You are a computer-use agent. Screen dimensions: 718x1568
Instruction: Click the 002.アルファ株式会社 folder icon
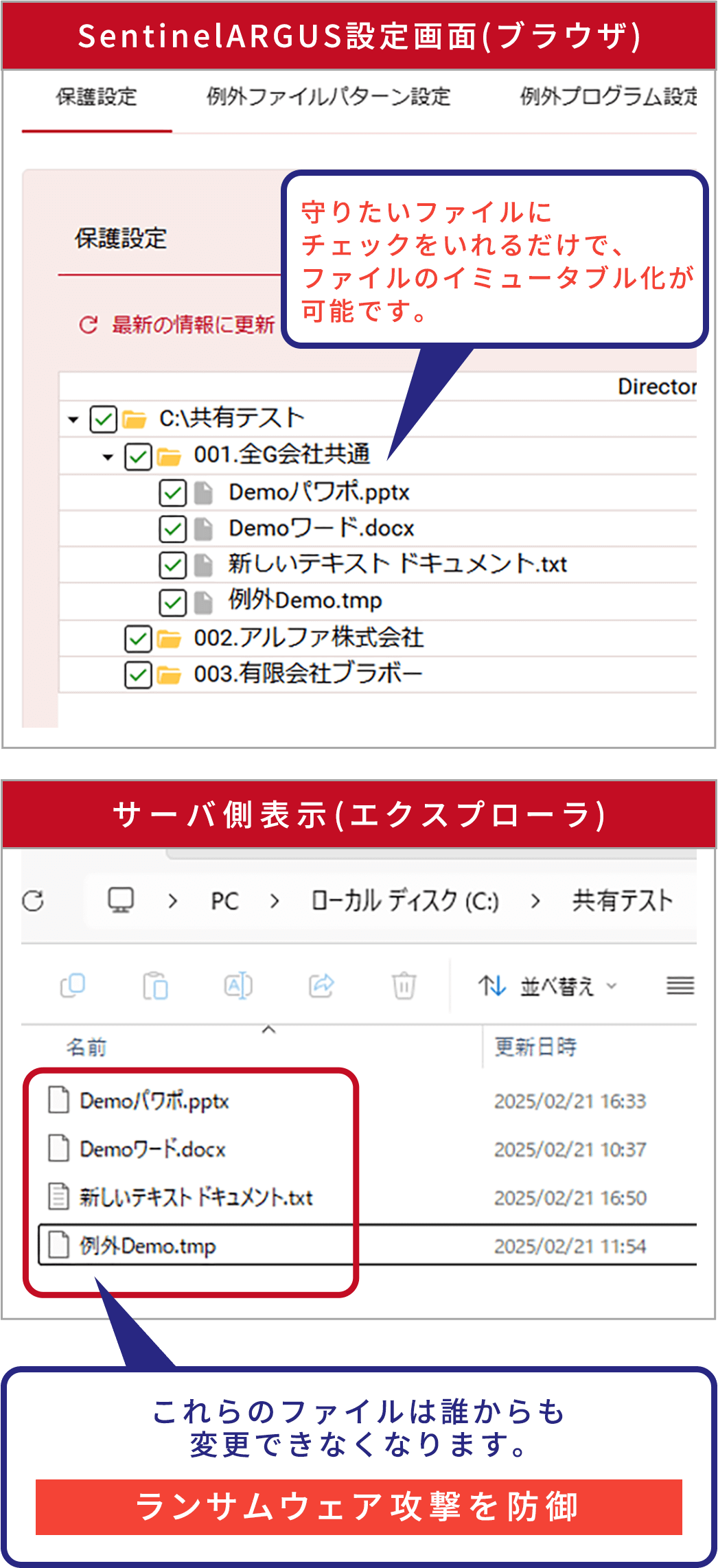click(x=169, y=638)
